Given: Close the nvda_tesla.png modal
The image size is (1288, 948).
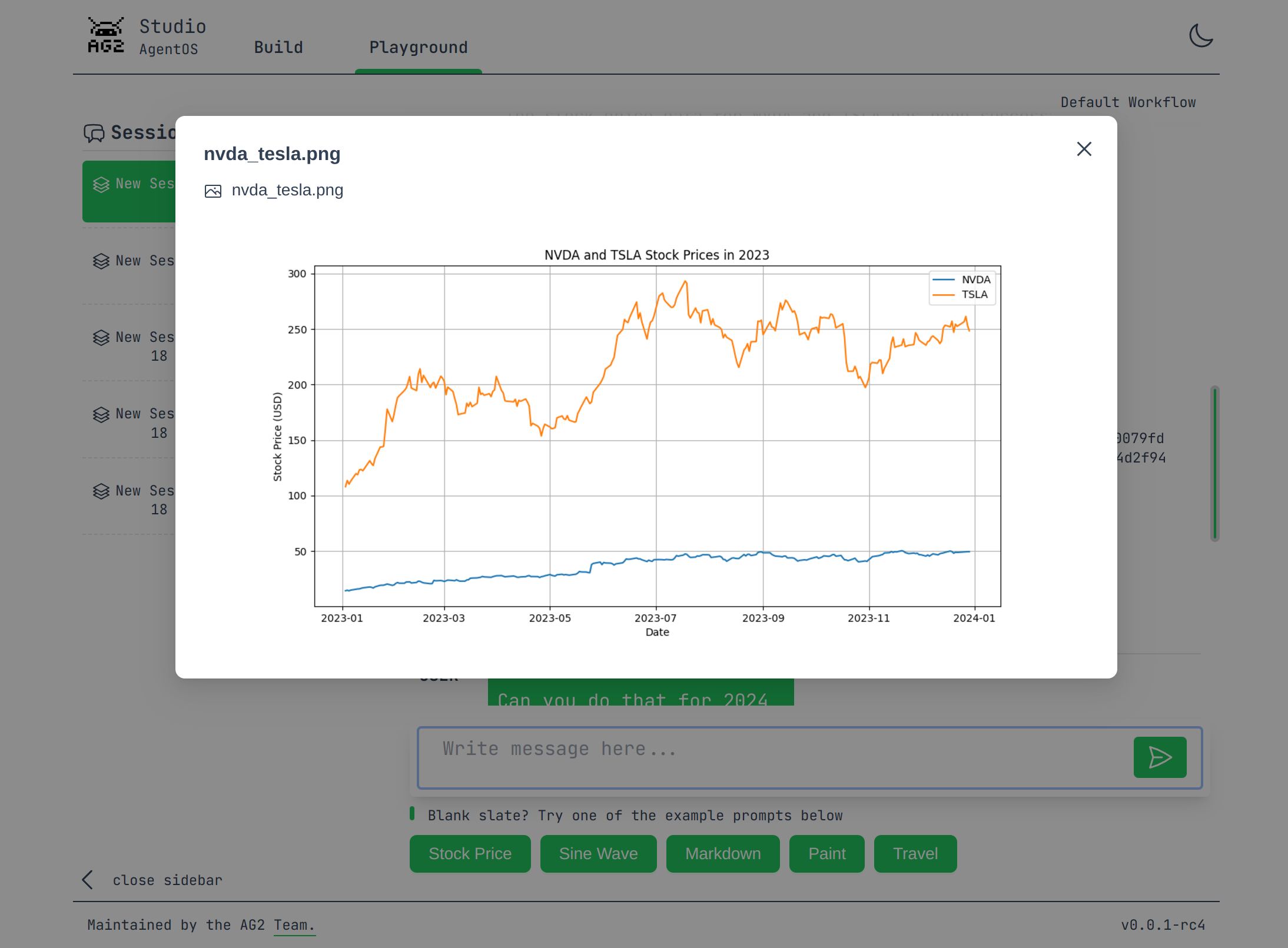Looking at the screenshot, I should [1084, 149].
